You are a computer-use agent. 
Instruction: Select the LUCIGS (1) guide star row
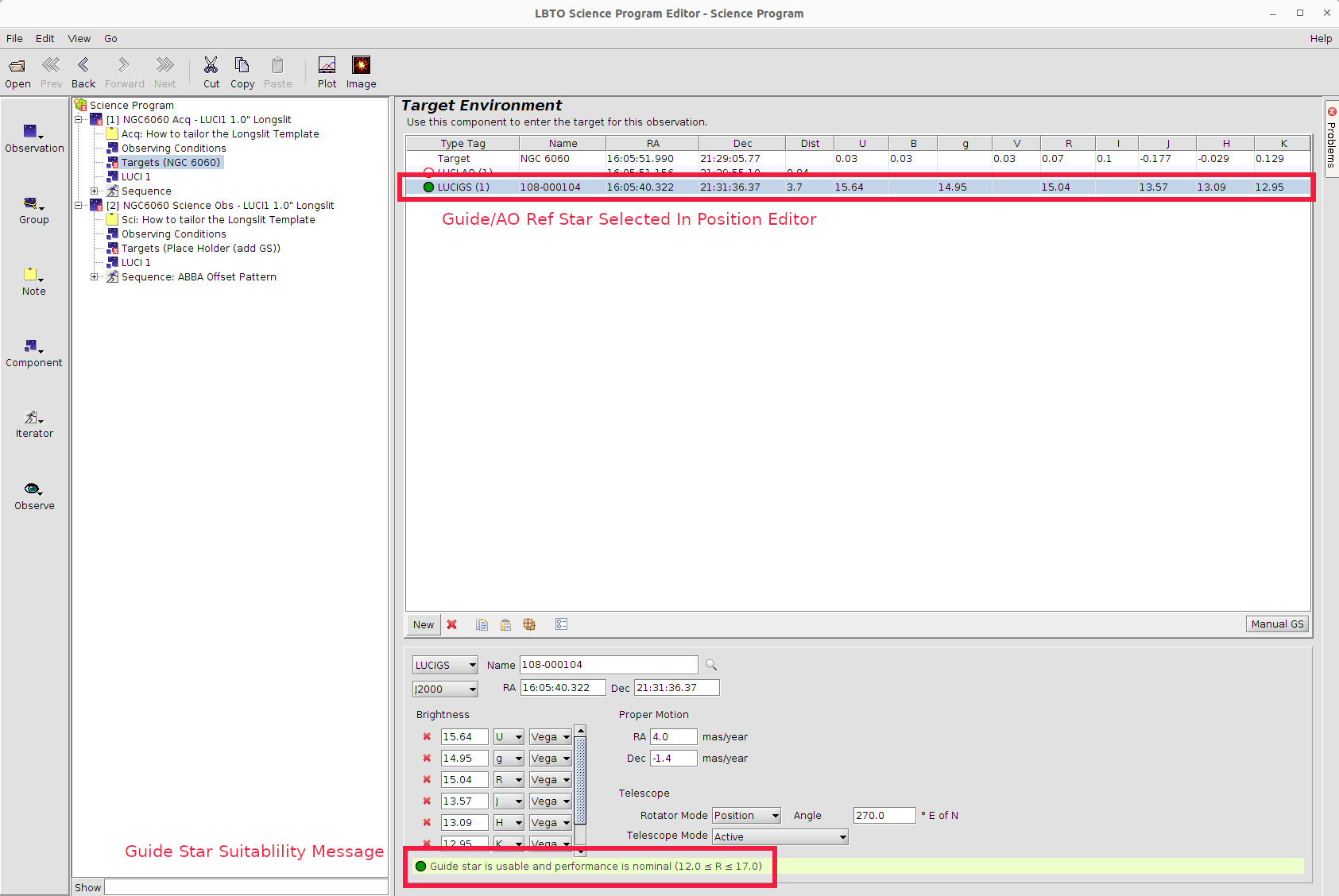point(462,187)
